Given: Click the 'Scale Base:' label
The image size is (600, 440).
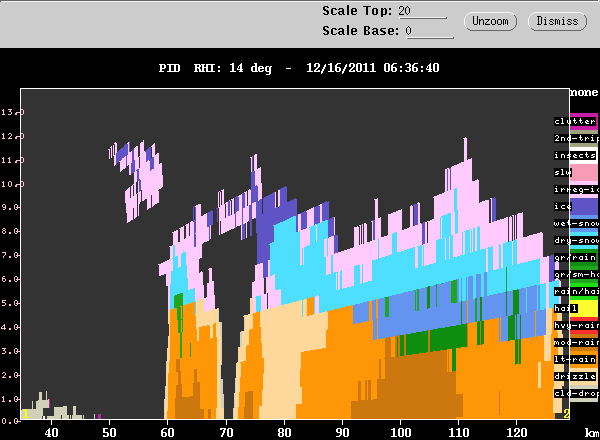Looking at the screenshot, I should (360, 31).
